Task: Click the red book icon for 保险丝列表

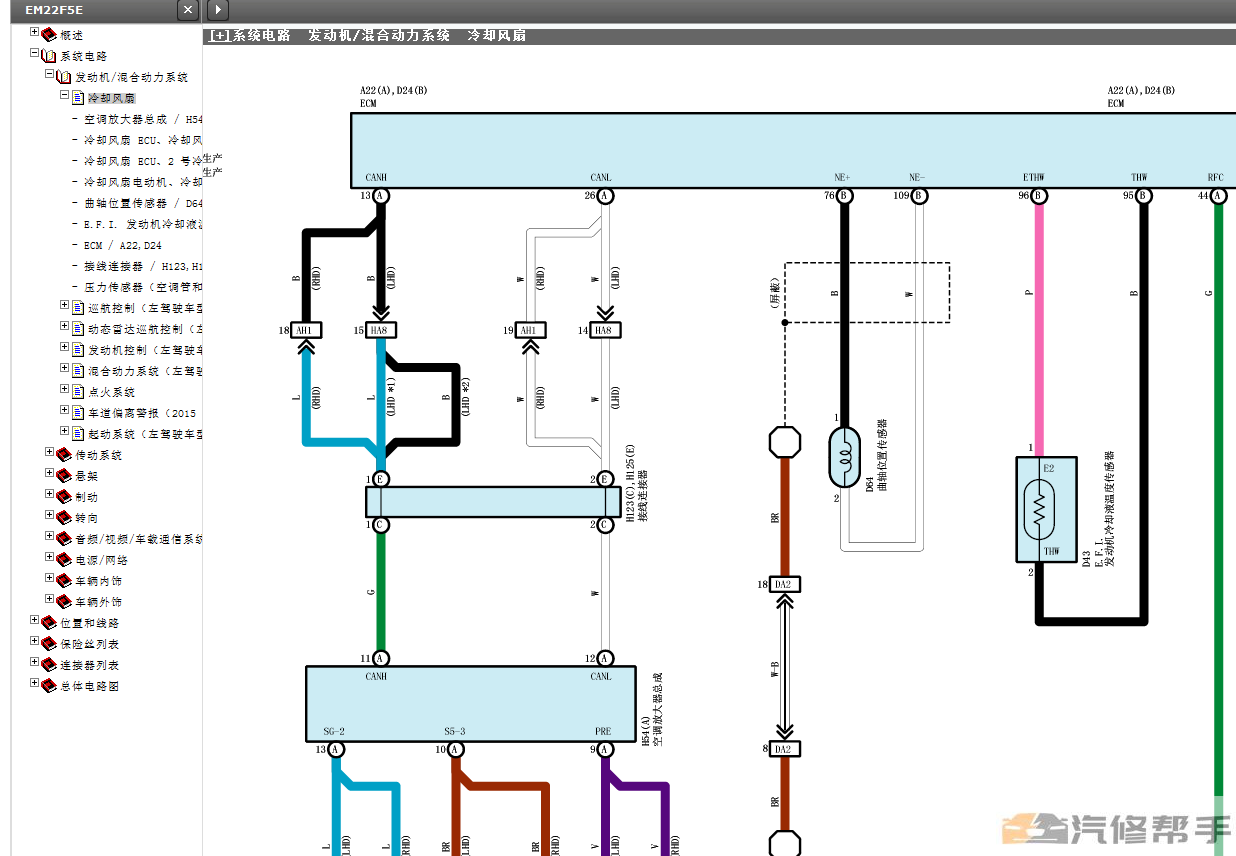Action: [x=49, y=644]
